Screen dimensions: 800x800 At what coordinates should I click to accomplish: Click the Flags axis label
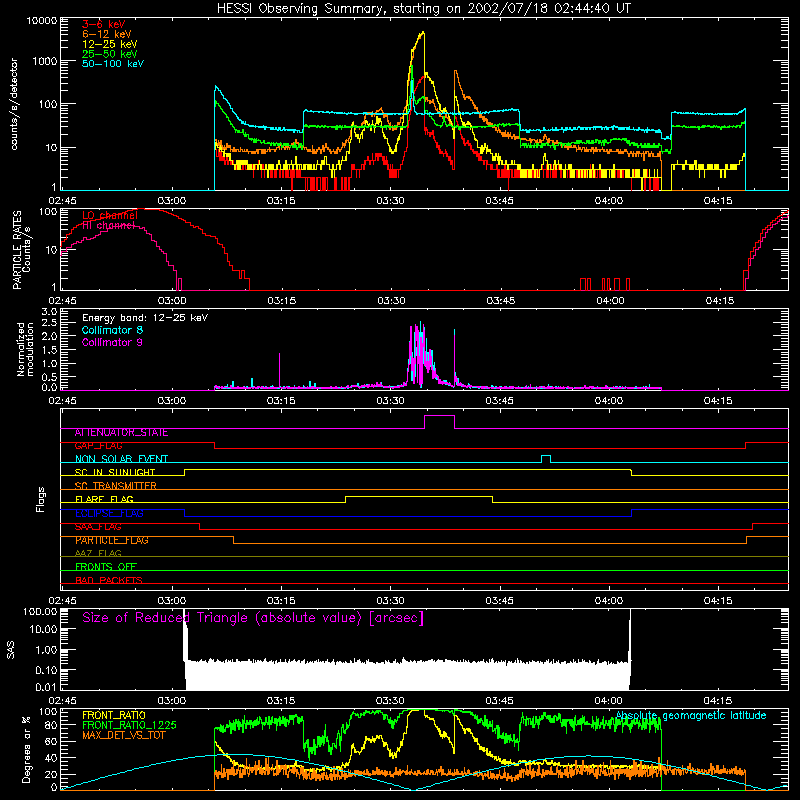(40, 499)
